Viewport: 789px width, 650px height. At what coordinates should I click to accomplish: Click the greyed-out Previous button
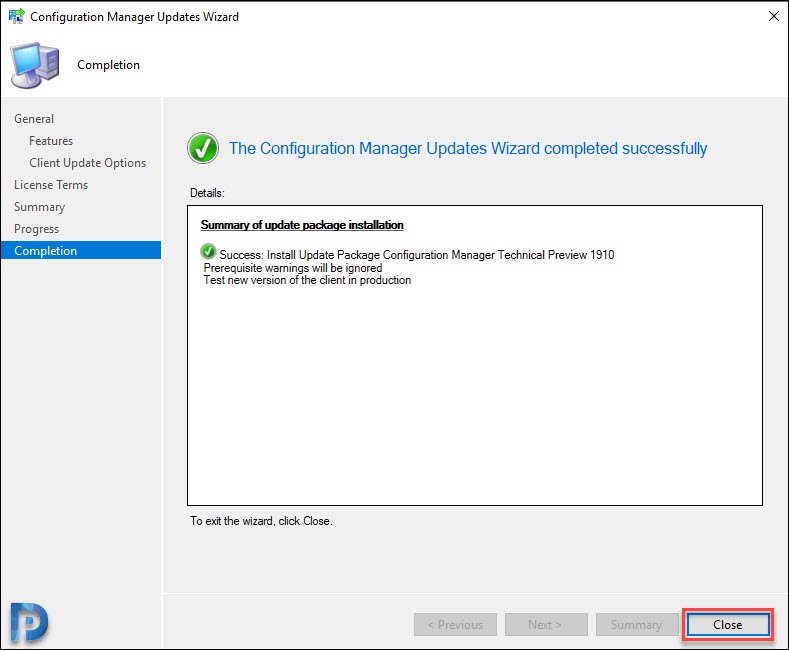pos(455,624)
